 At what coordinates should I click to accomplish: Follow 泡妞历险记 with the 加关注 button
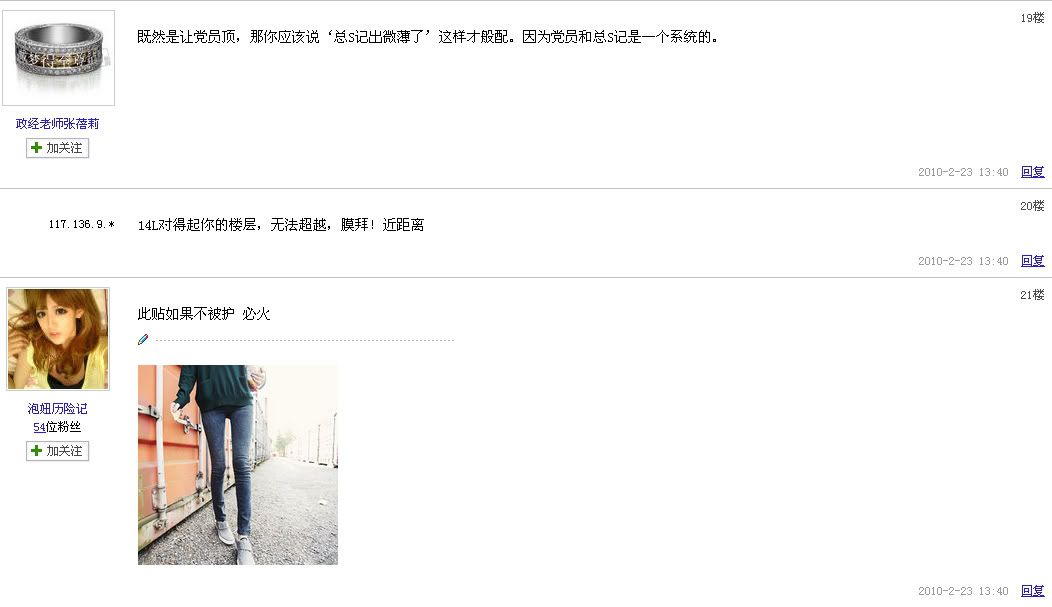[x=58, y=451]
